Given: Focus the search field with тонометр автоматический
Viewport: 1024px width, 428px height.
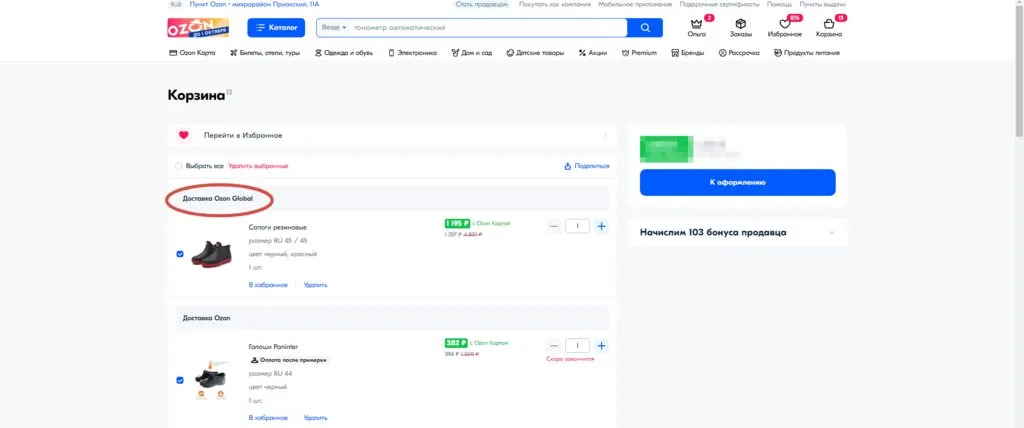Looking at the screenshot, I should click(x=488, y=27).
